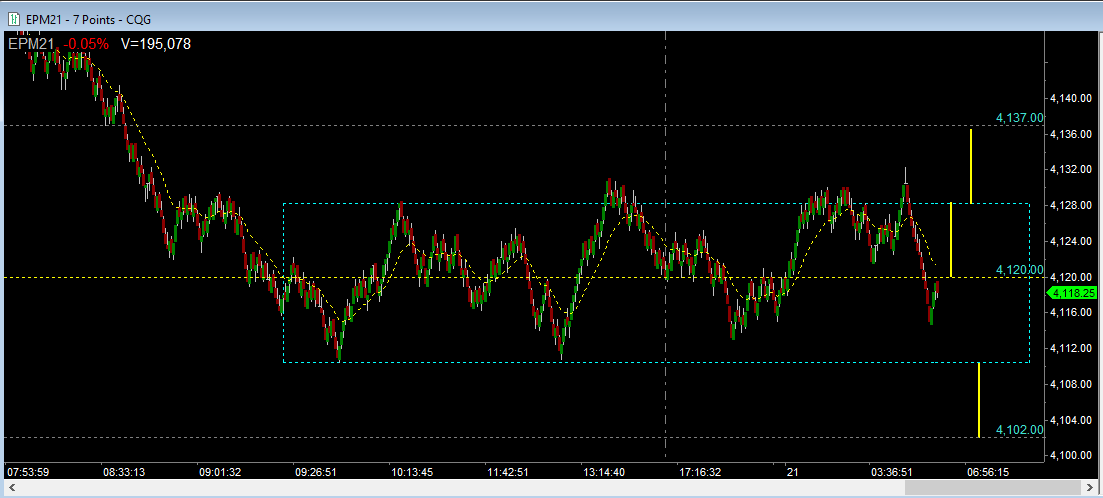Screen dimensions: 1103x498
Task: Click the horizontal scrollbar right arrow
Action: click(x=1092, y=487)
